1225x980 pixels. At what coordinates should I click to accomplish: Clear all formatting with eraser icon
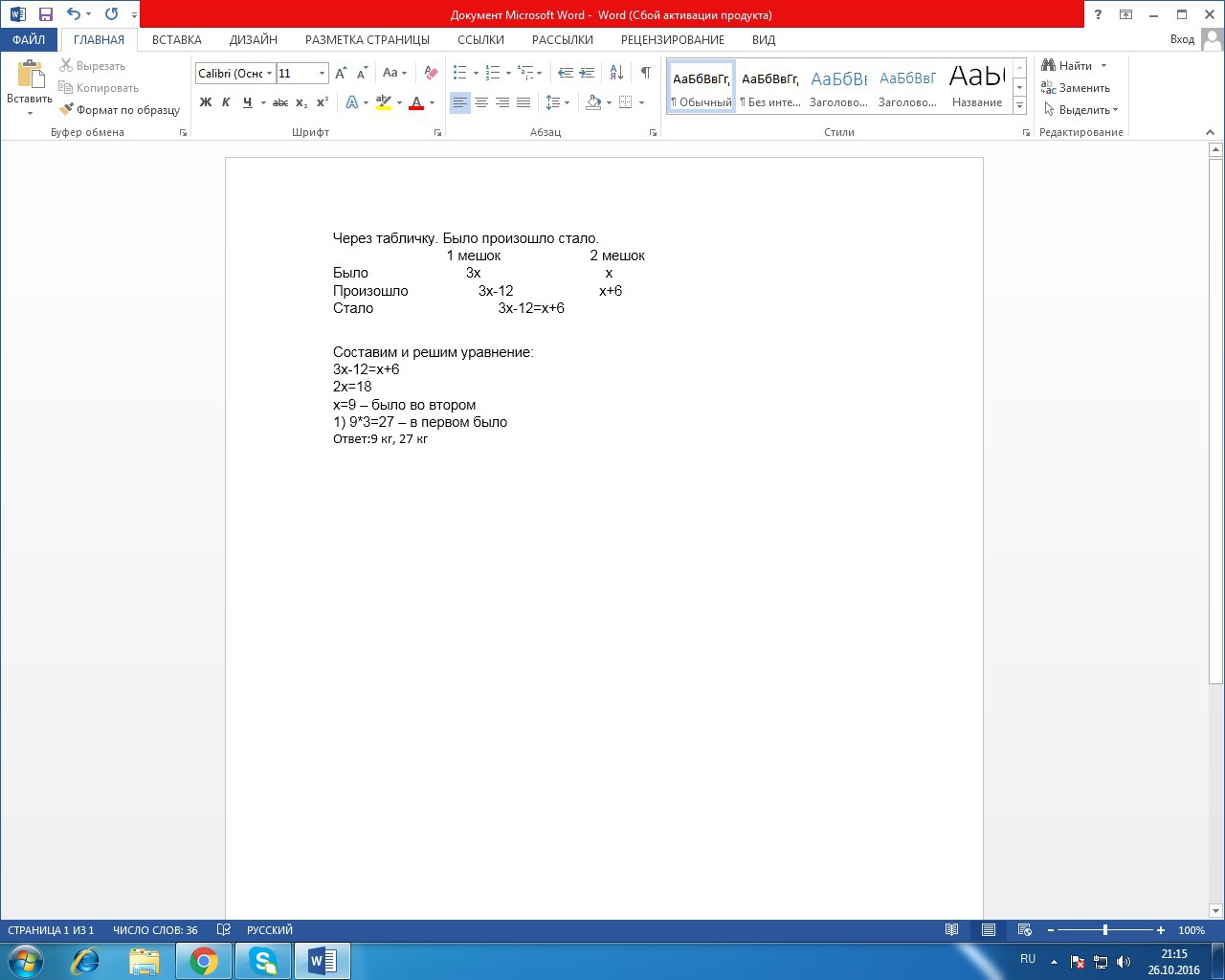point(431,73)
